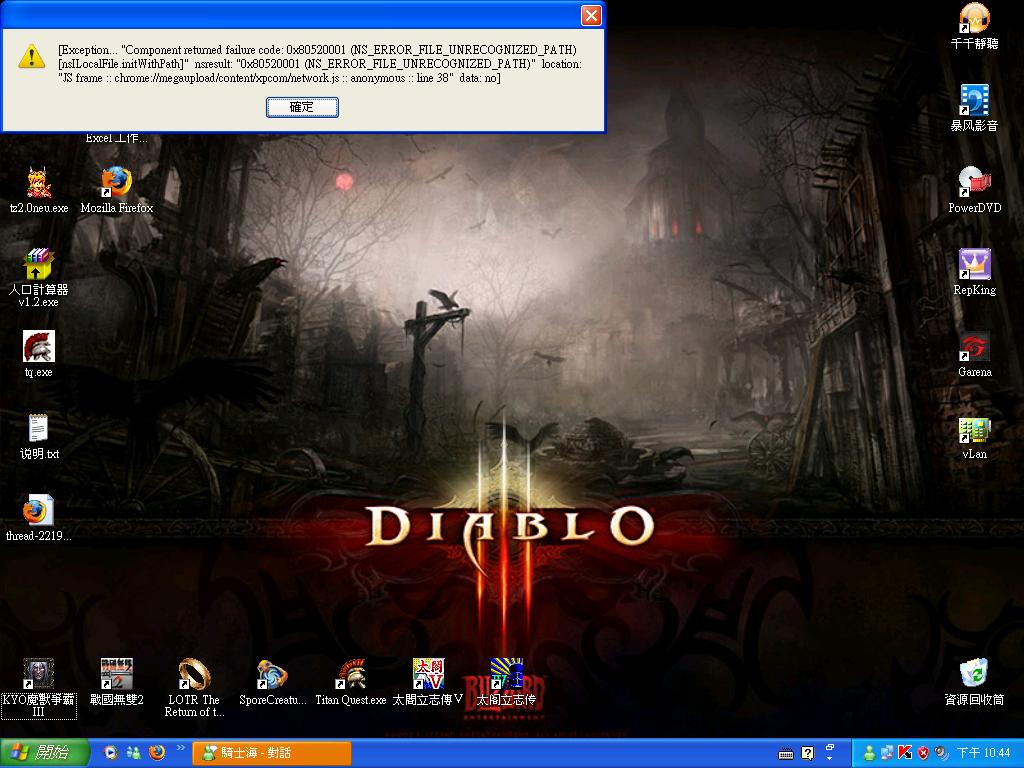Viewport: 1024px width, 768px height.
Task: Select the partially hidden Excel 工作 icon label
Action: 117,138
